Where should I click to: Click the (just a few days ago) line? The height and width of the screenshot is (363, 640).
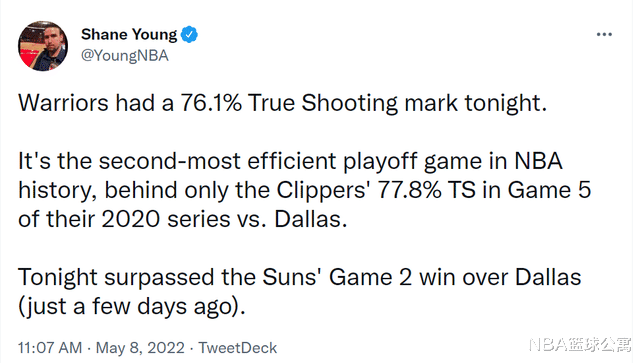coord(132,307)
